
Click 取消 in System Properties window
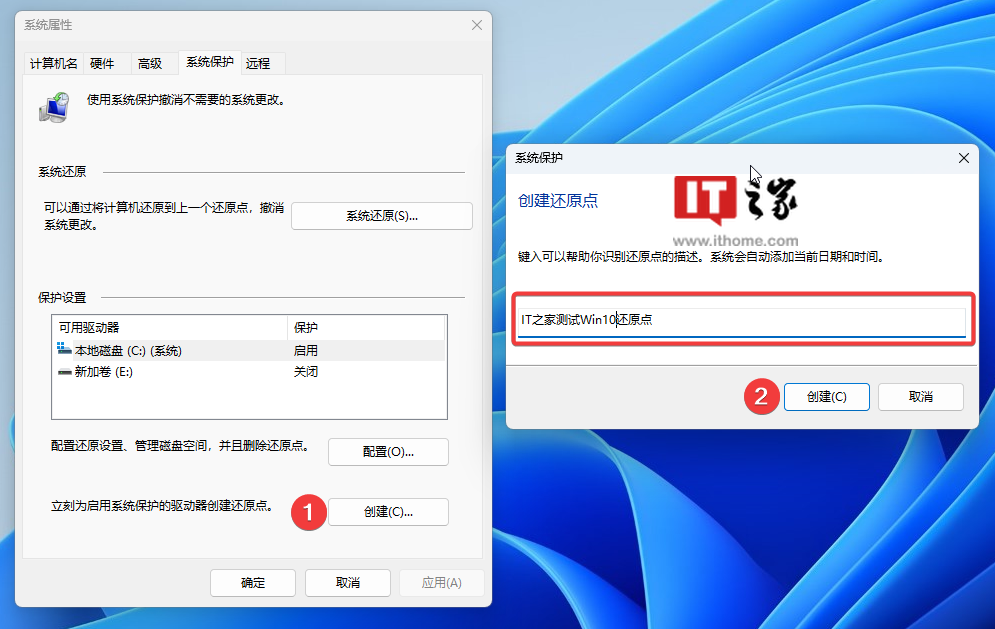point(348,583)
